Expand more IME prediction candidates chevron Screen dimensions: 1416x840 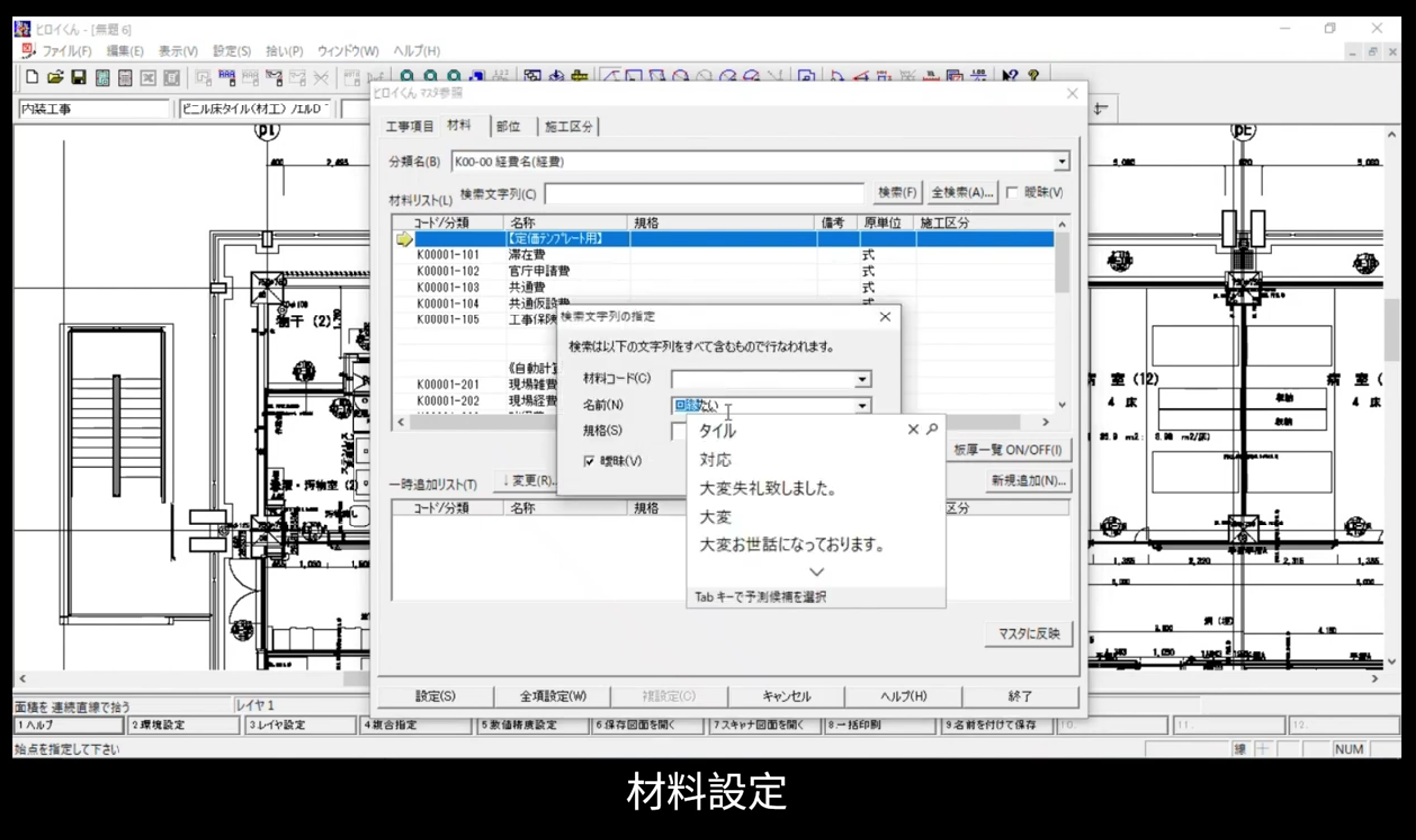(x=816, y=572)
